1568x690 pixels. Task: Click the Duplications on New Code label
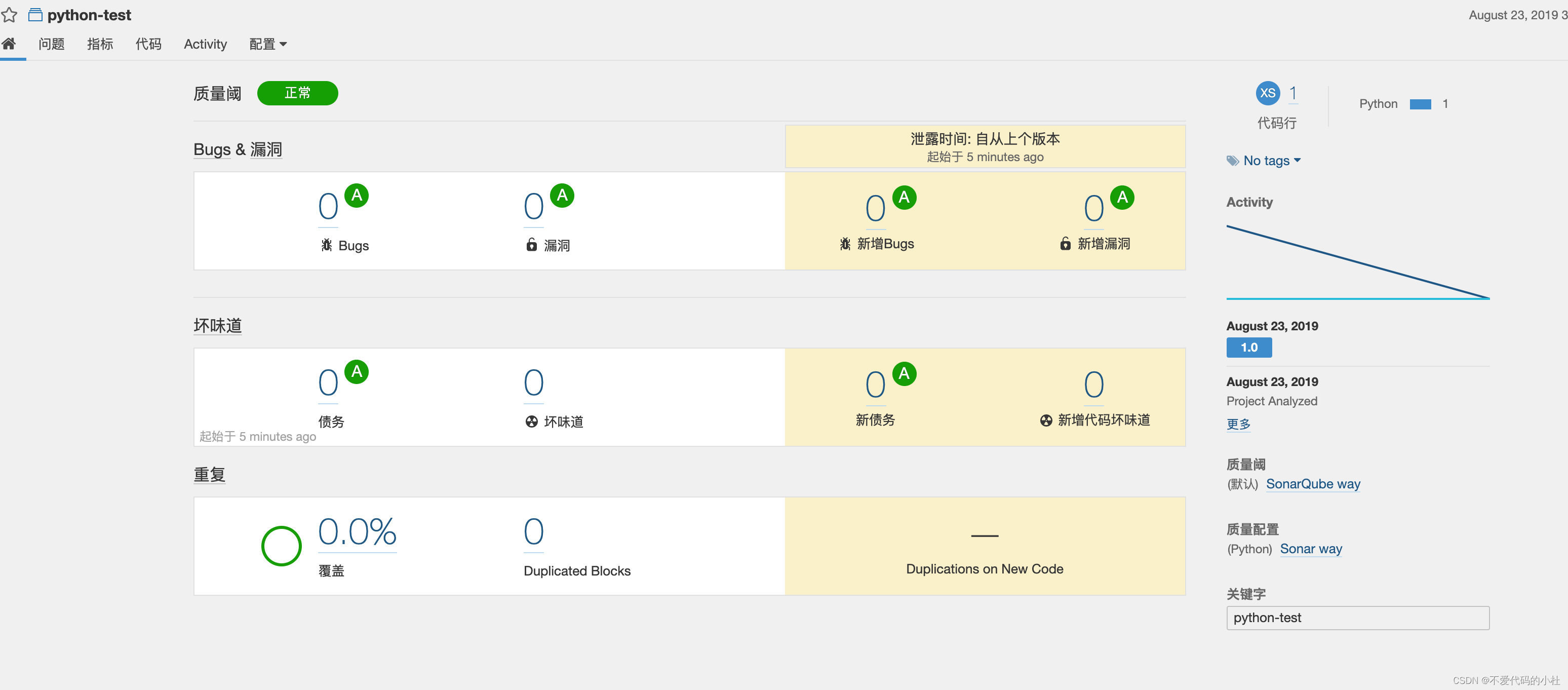pyautogui.click(x=985, y=569)
